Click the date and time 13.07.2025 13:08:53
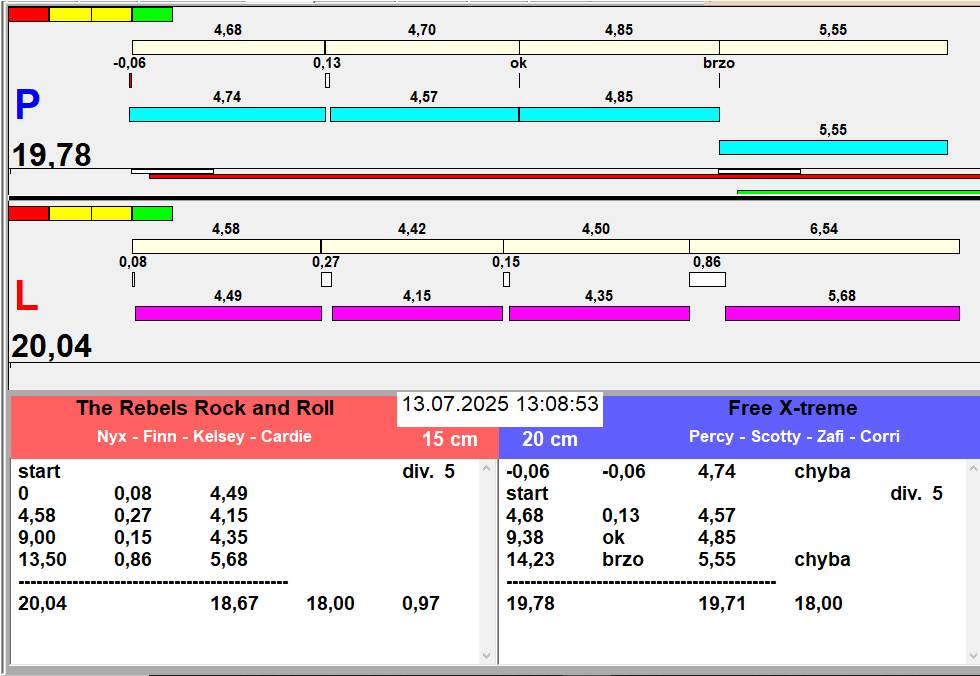Viewport: 980px width, 676px height. point(500,404)
